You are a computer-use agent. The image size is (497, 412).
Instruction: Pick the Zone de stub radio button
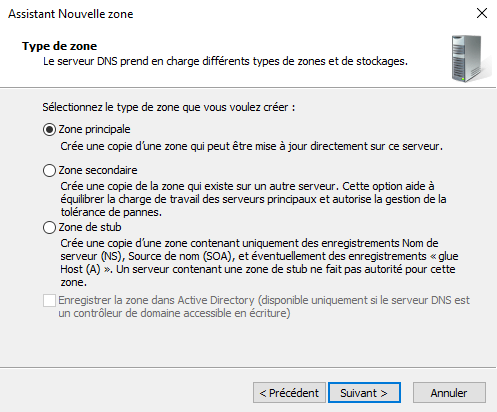[x=49, y=228]
